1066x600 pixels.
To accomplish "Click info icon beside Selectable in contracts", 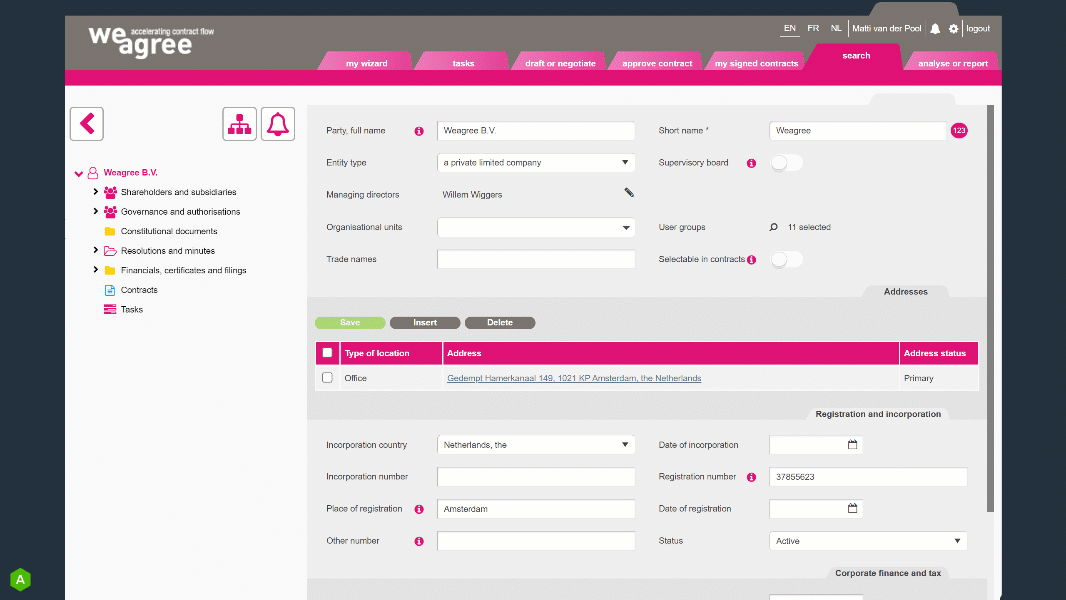I will click(x=751, y=260).
